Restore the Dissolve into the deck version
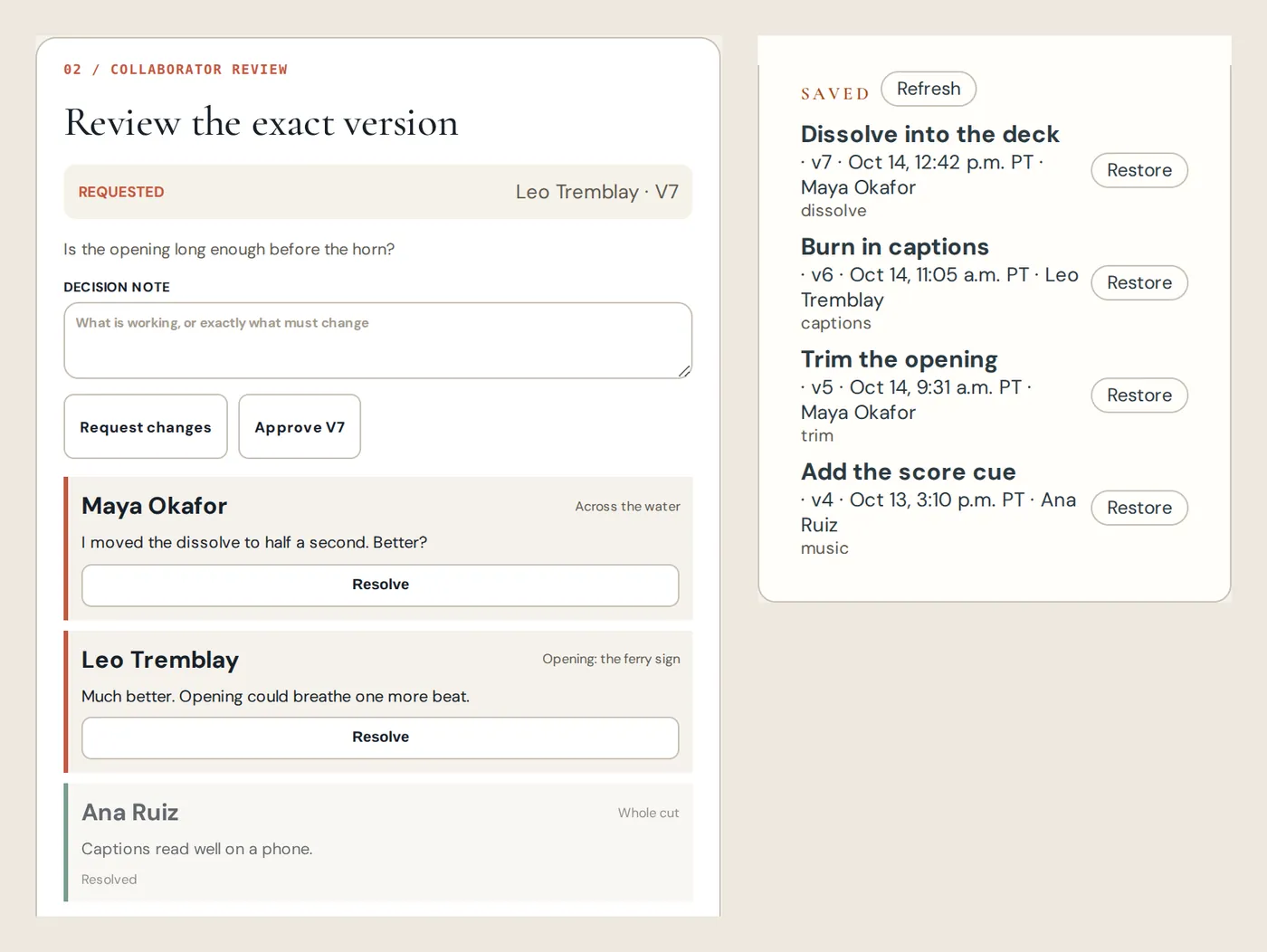The width and height of the screenshot is (1267, 952). tap(1139, 170)
